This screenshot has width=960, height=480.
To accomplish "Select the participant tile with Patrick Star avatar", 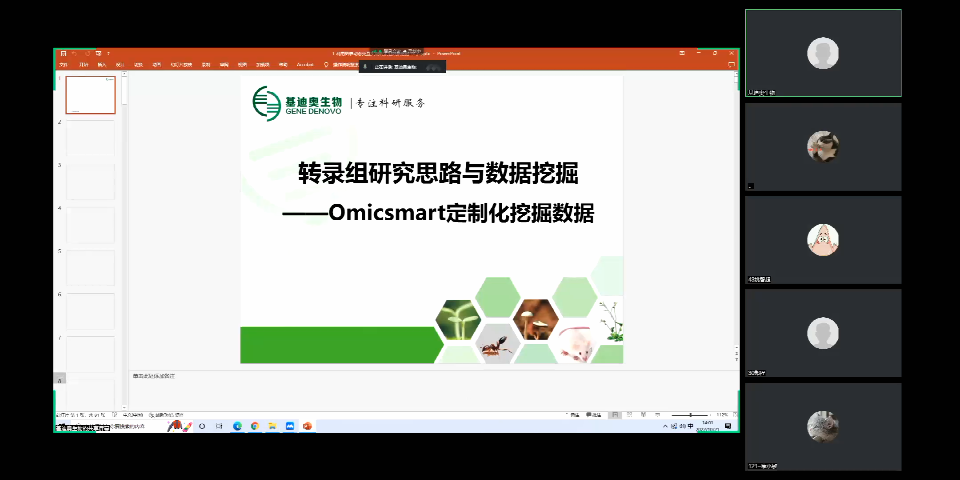I will [823, 240].
